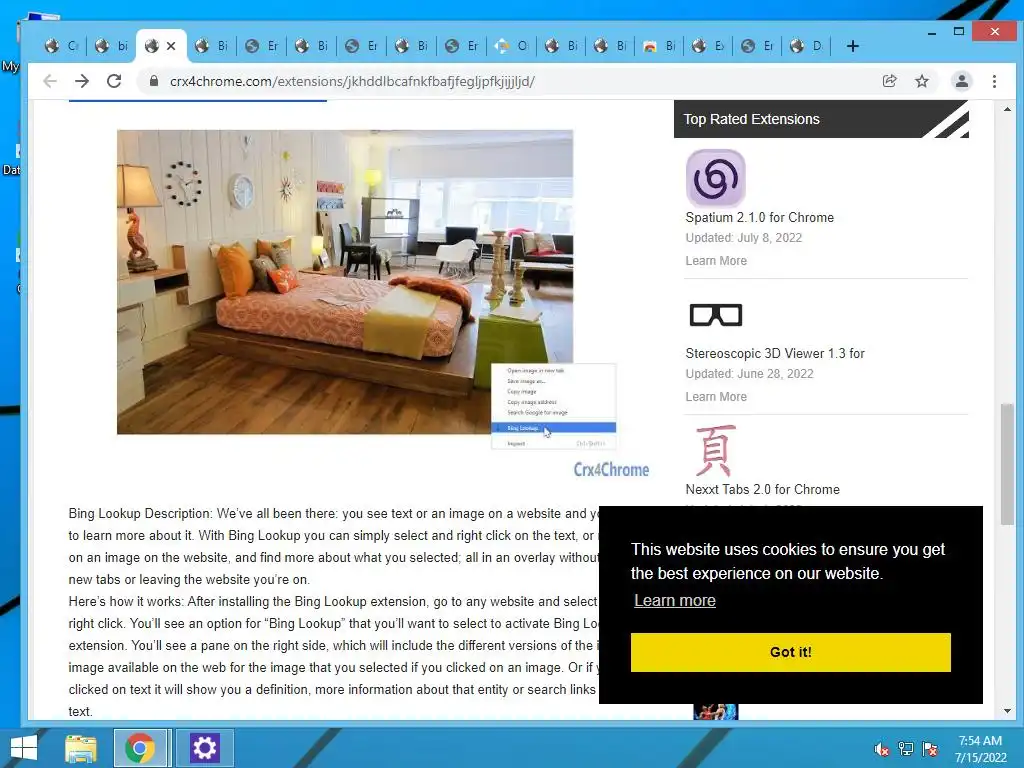
Task: Maximize the Chrome window
Action: point(959,31)
